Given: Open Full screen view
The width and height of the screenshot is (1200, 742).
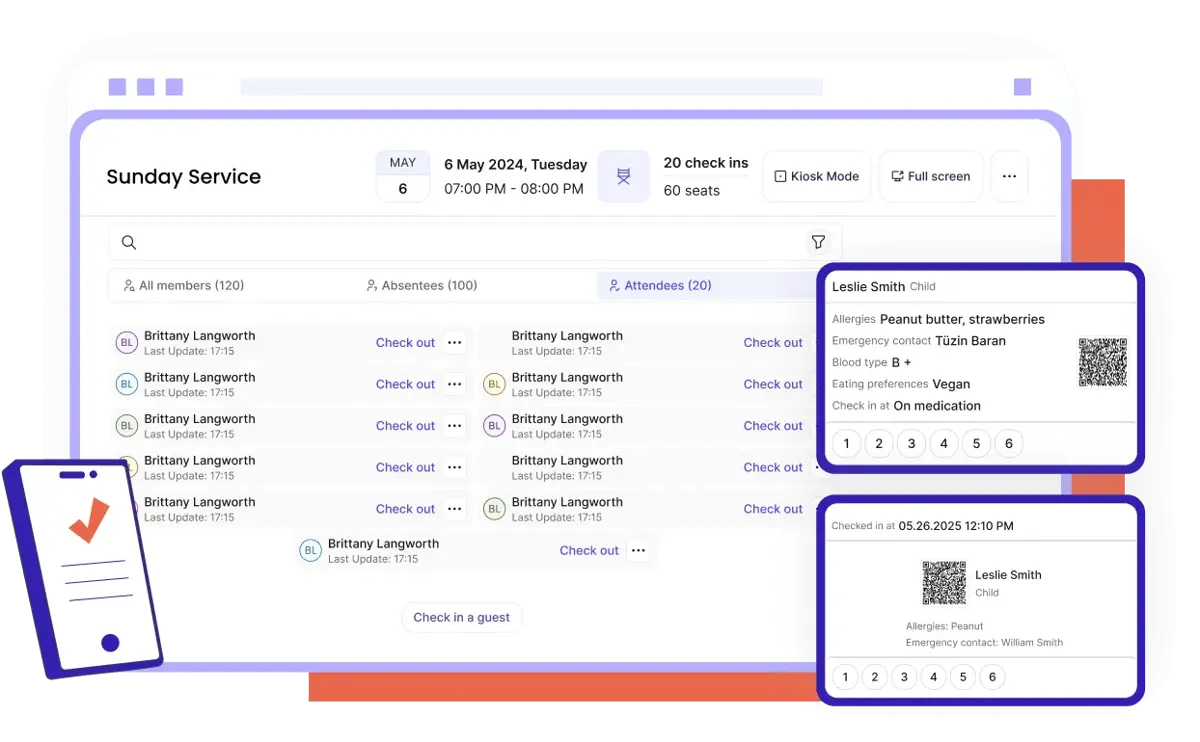Looking at the screenshot, I should point(930,176).
